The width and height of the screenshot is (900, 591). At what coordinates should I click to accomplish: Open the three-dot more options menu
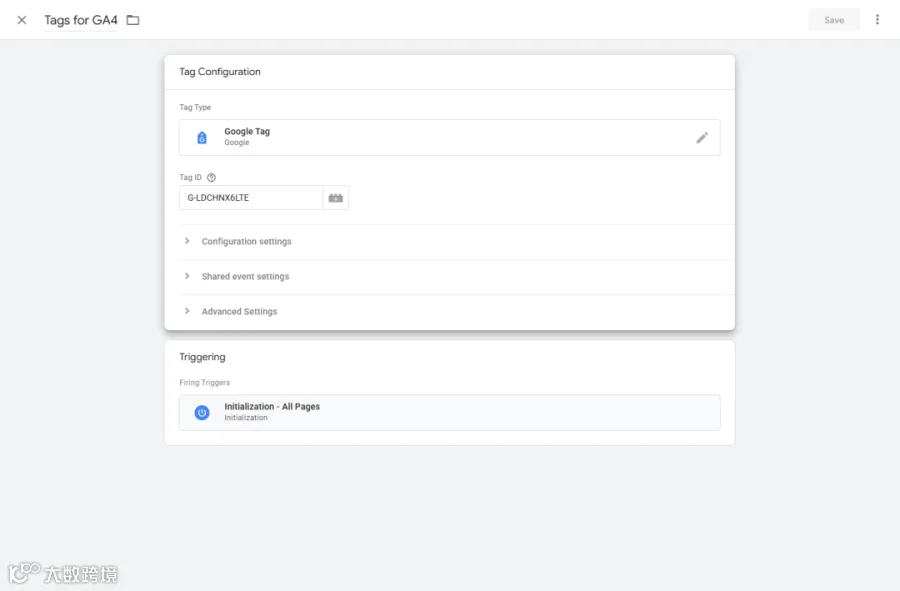tap(877, 20)
